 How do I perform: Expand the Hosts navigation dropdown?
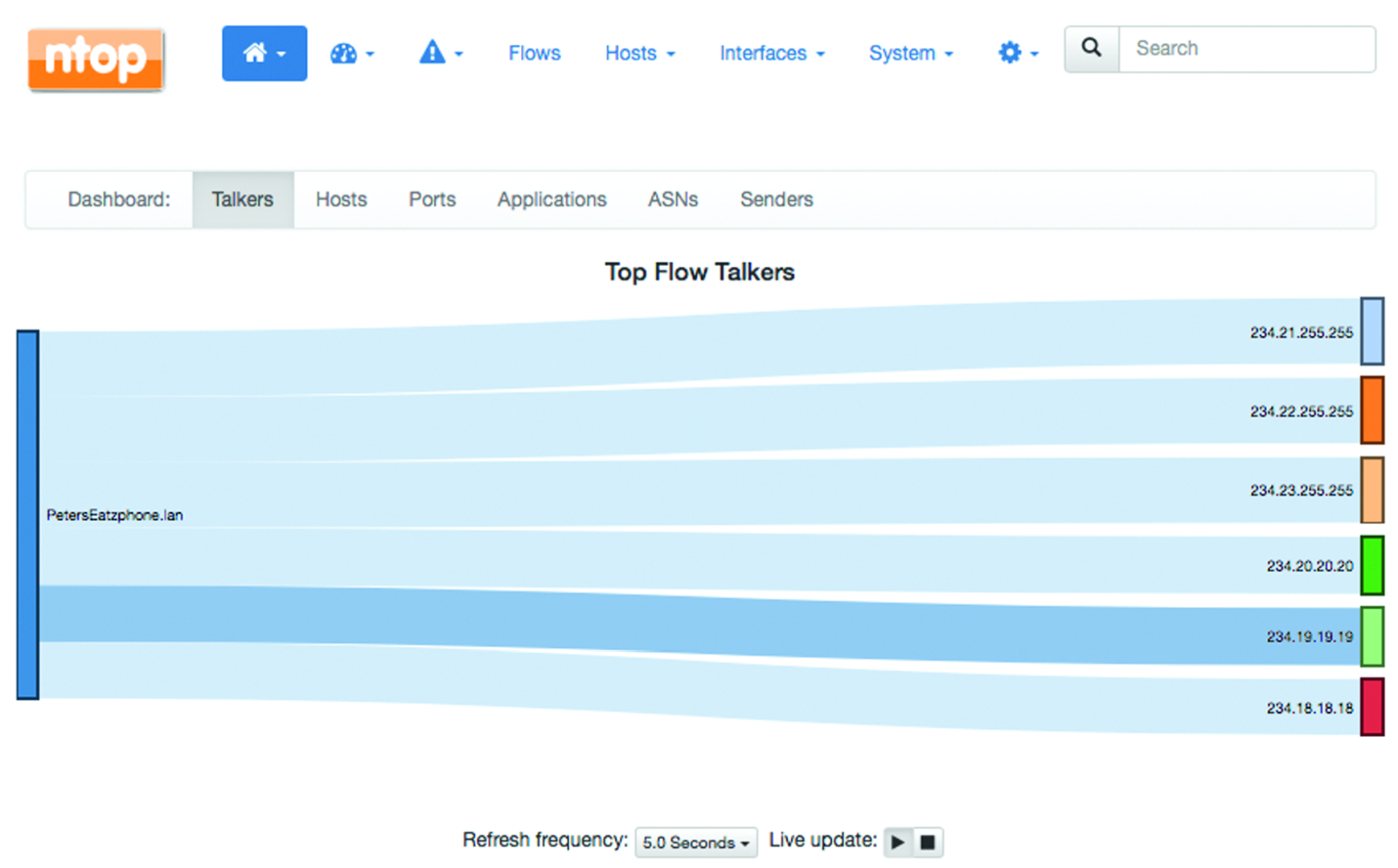(639, 53)
